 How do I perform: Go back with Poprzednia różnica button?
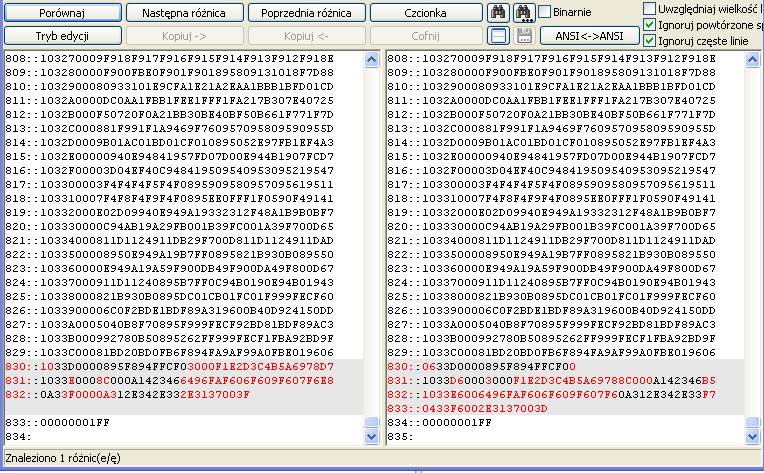pos(306,13)
